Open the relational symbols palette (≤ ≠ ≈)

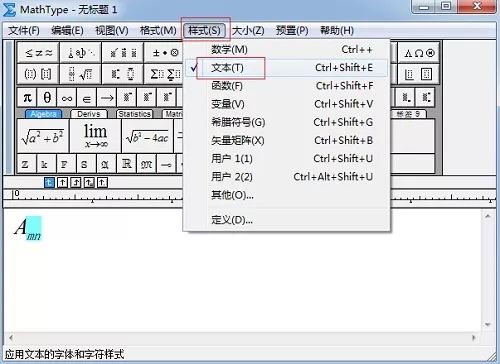coord(38,53)
